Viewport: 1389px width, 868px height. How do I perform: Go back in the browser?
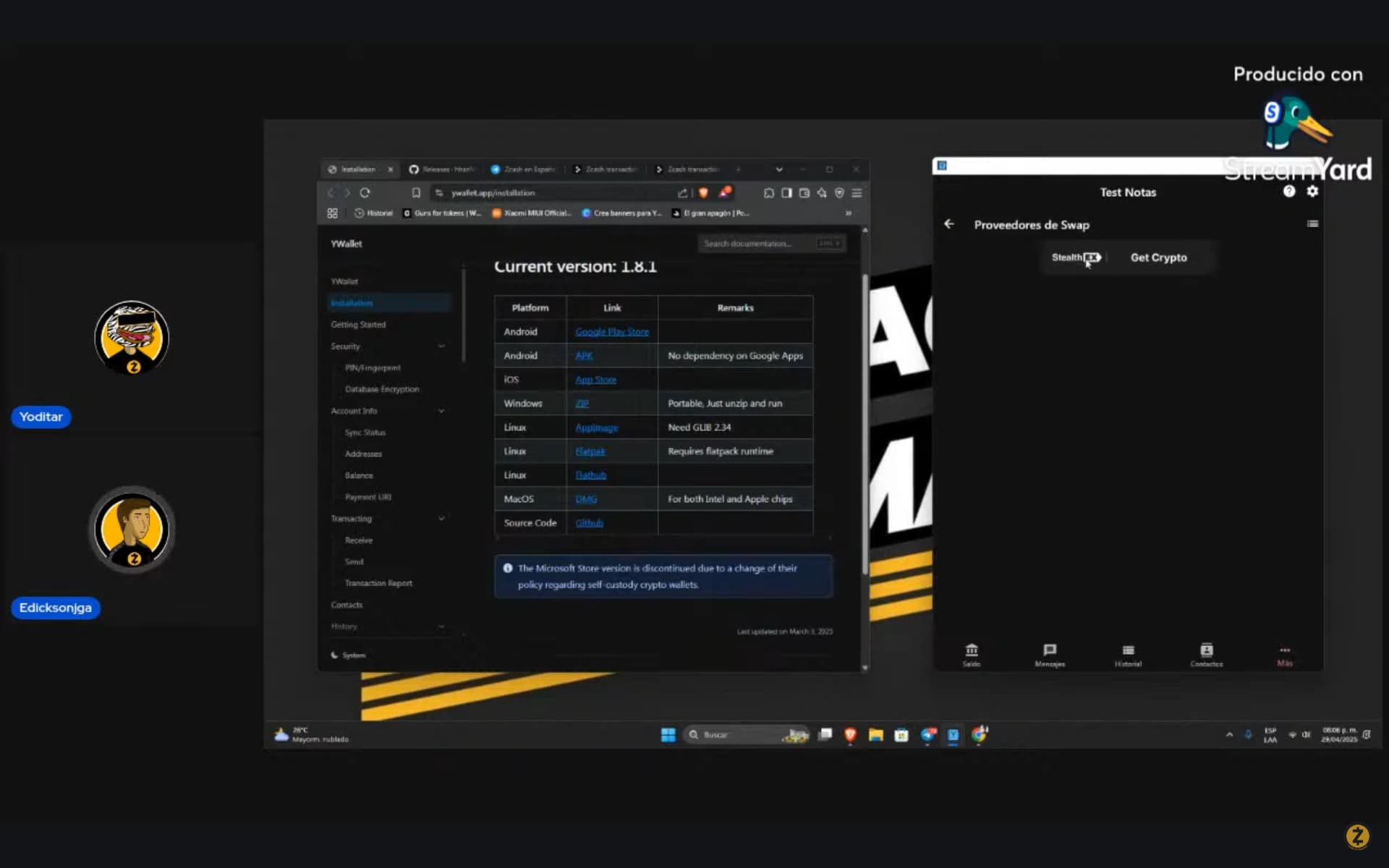331,193
